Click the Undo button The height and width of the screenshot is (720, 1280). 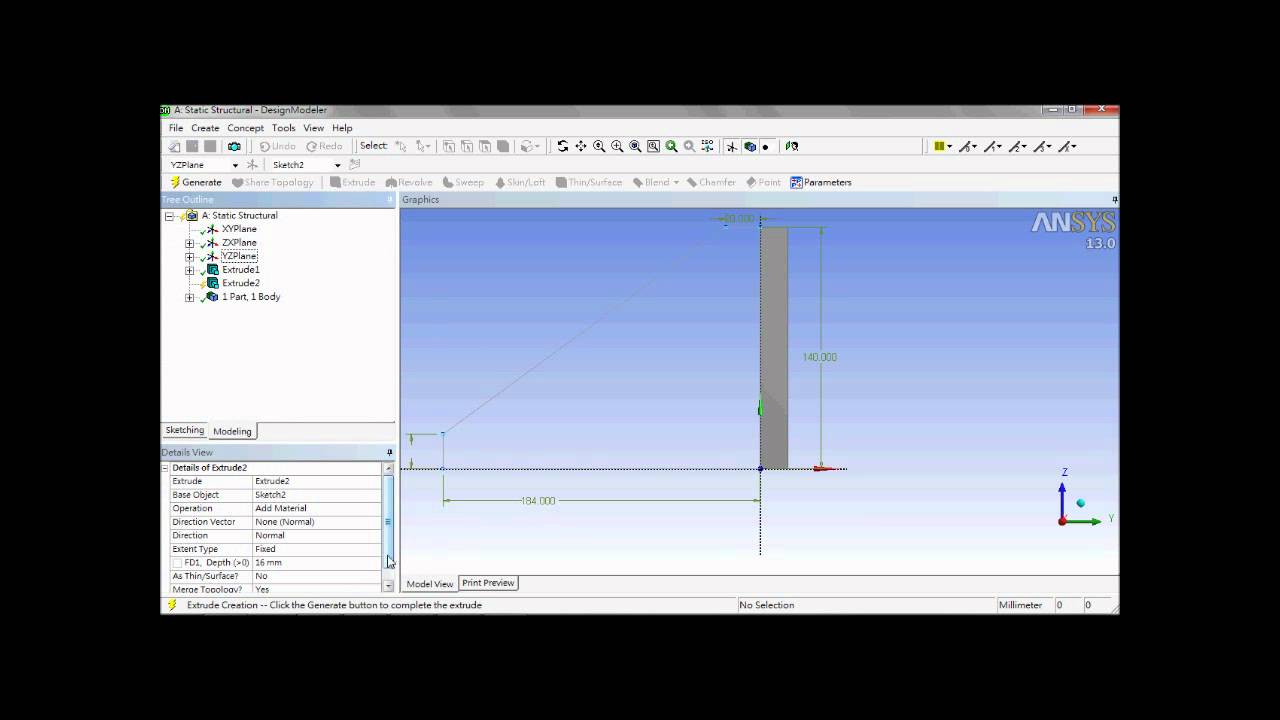(278, 146)
